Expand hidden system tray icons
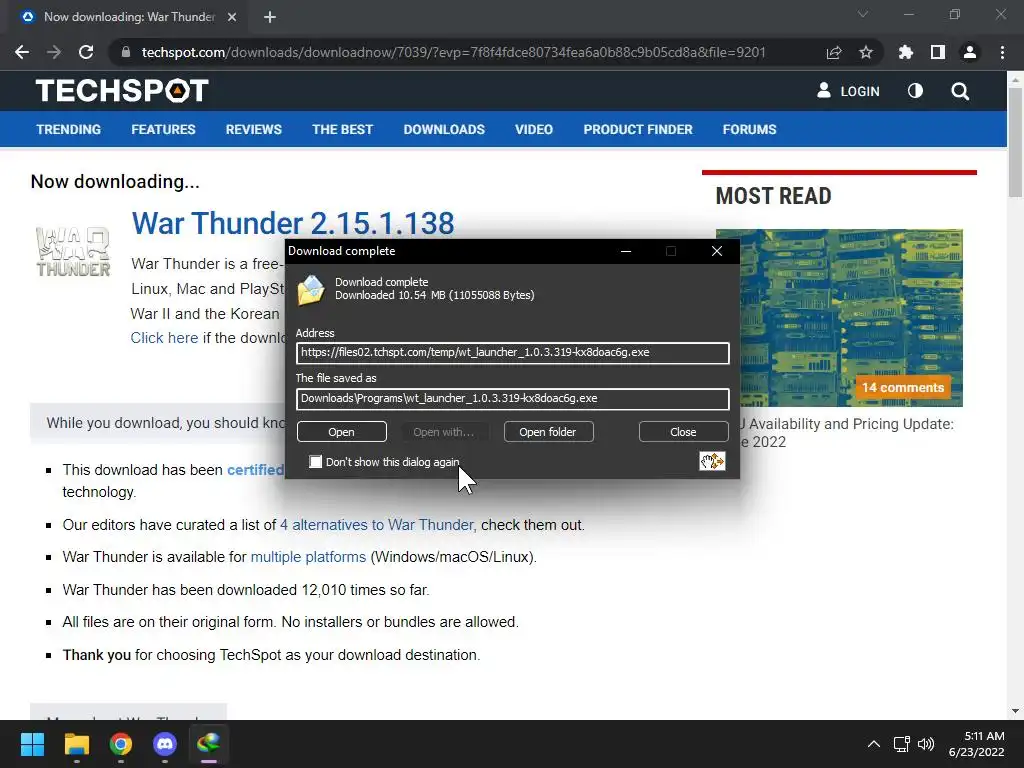This screenshot has width=1024, height=768. click(874, 744)
